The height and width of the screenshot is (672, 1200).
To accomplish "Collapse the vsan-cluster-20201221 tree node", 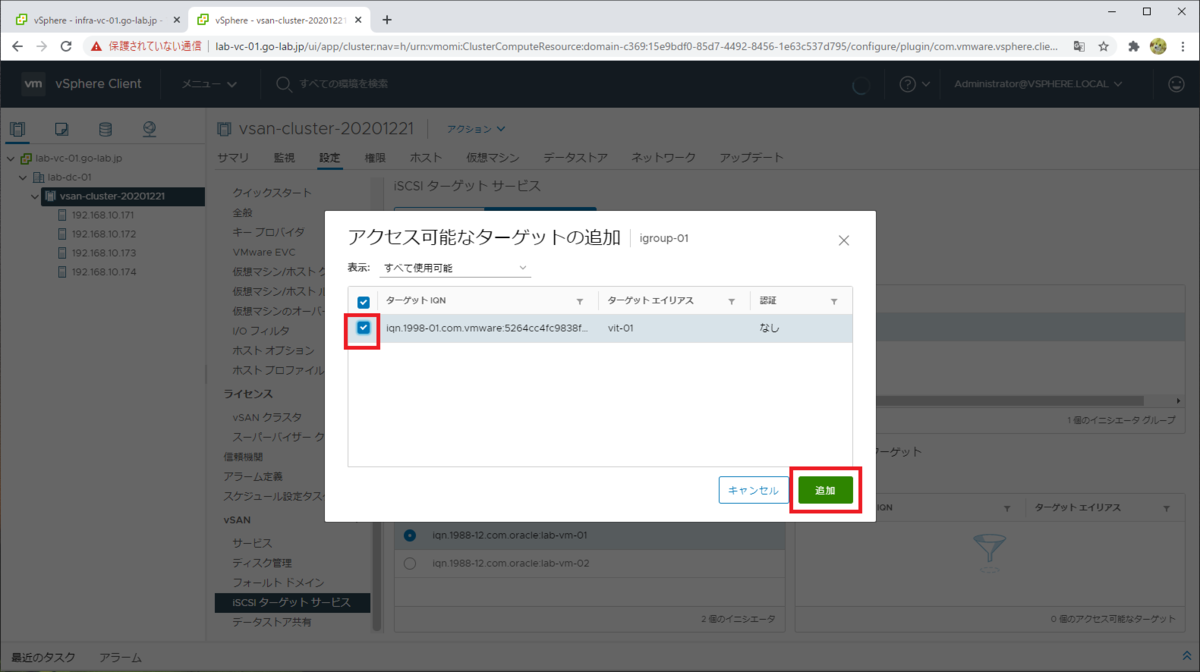I will click(x=36, y=196).
